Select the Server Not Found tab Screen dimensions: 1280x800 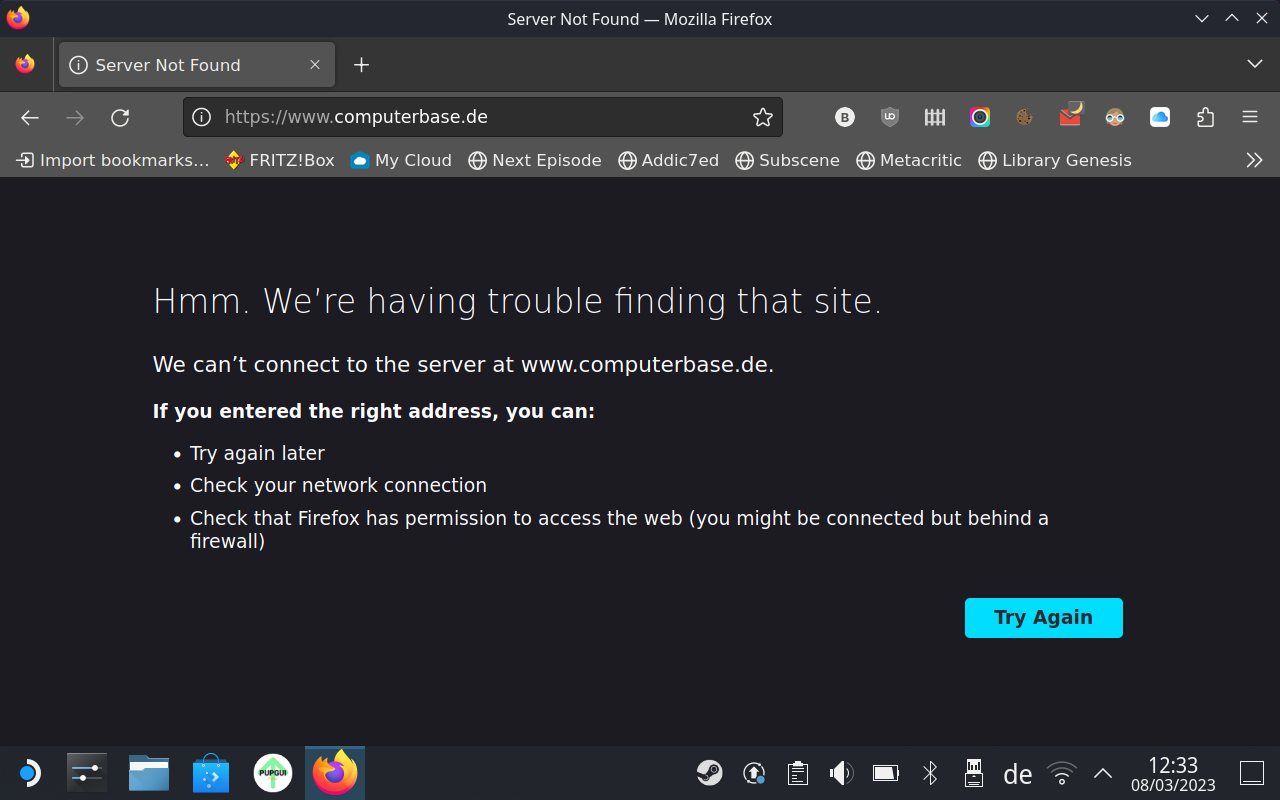(x=197, y=65)
